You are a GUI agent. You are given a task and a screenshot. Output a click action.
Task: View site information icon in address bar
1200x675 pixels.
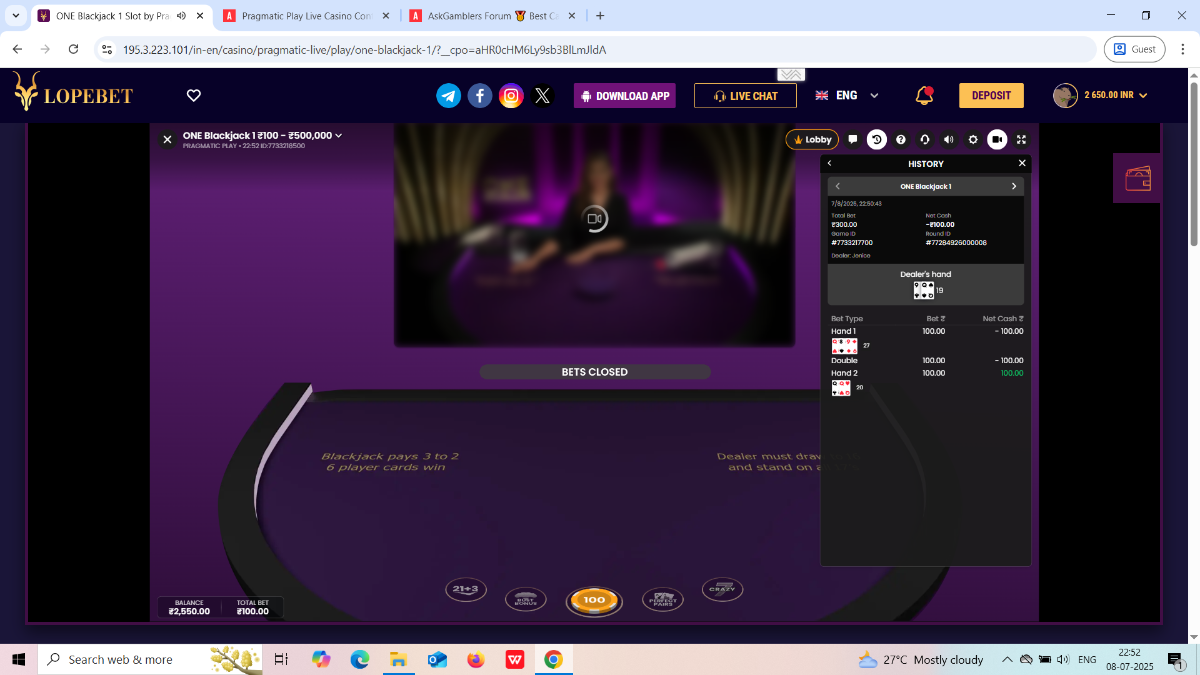click(108, 49)
